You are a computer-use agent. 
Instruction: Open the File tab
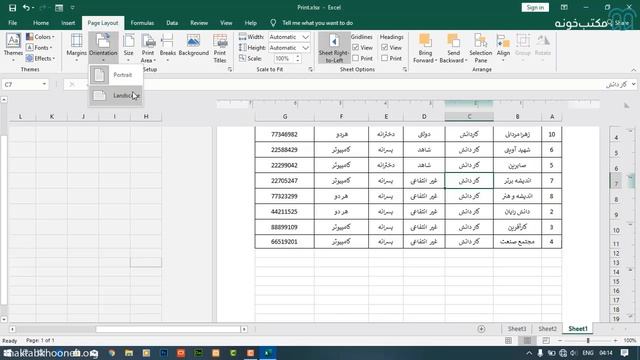click(13, 23)
